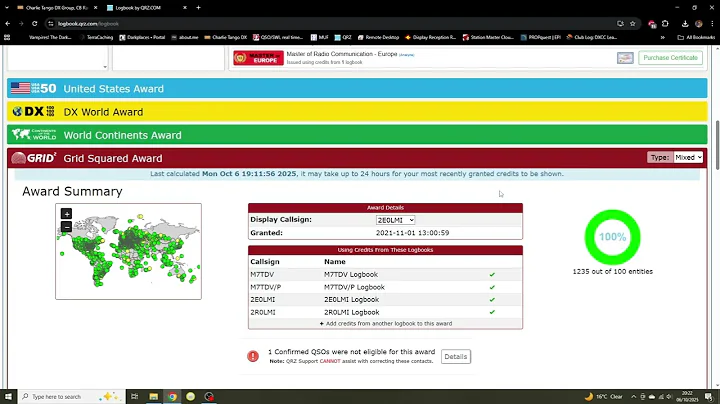Click the green check for M7TDV/P Logbook
This screenshot has height=404, width=720.
click(492, 287)
